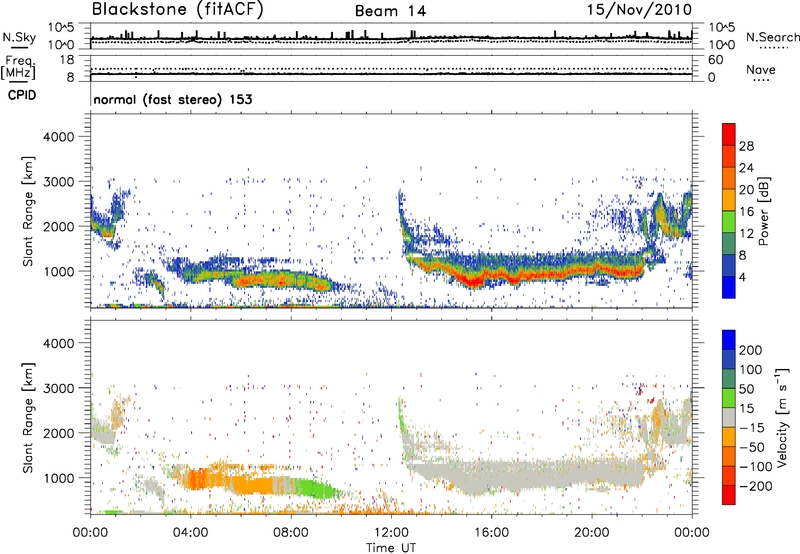800x554 pixels.
Task: Click the date '15/Nov/2010'
Action: pyautogui.click(x=639, y=10)
